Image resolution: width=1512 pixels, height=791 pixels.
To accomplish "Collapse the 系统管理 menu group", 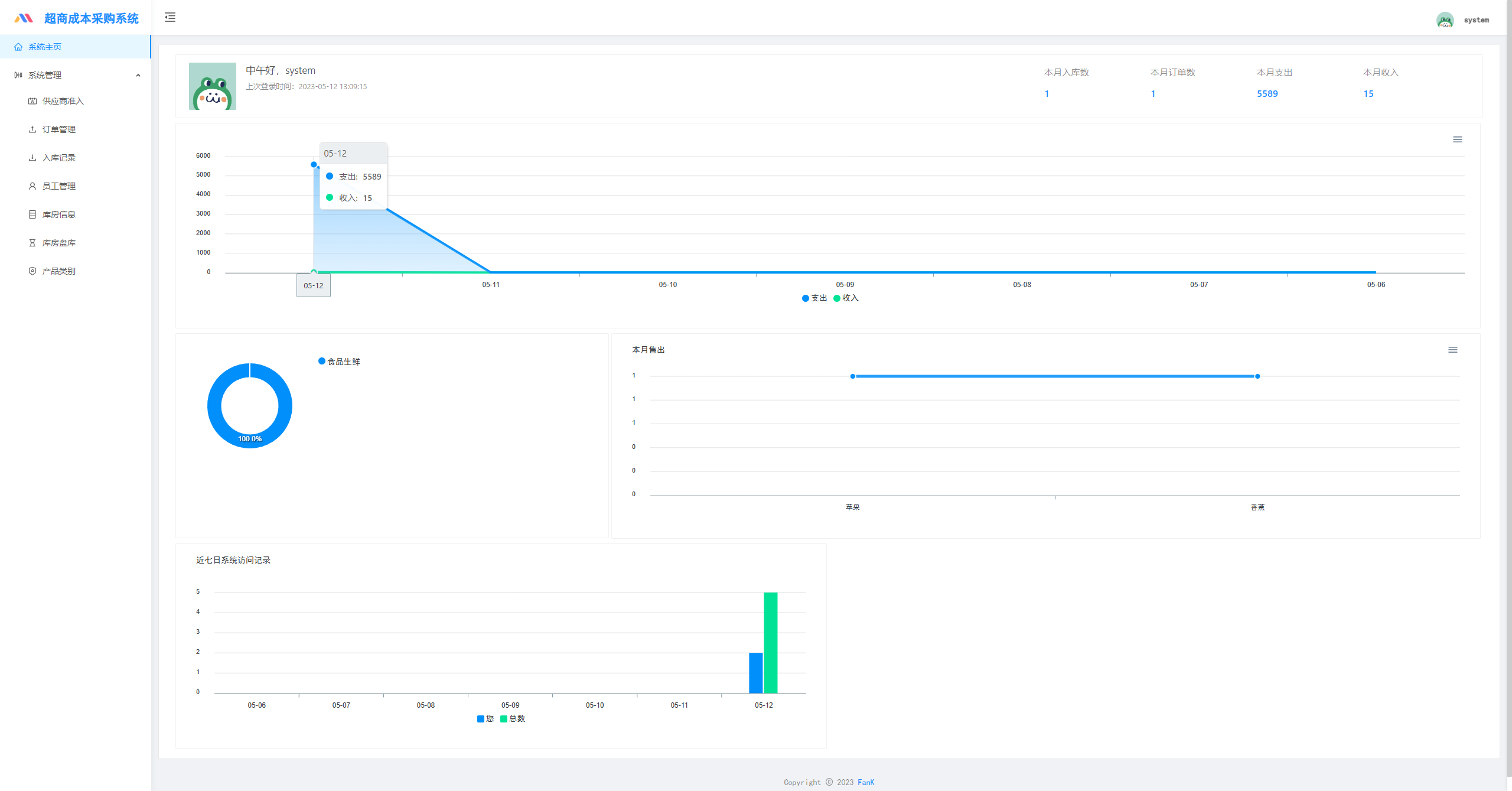I will click(138, 74).
